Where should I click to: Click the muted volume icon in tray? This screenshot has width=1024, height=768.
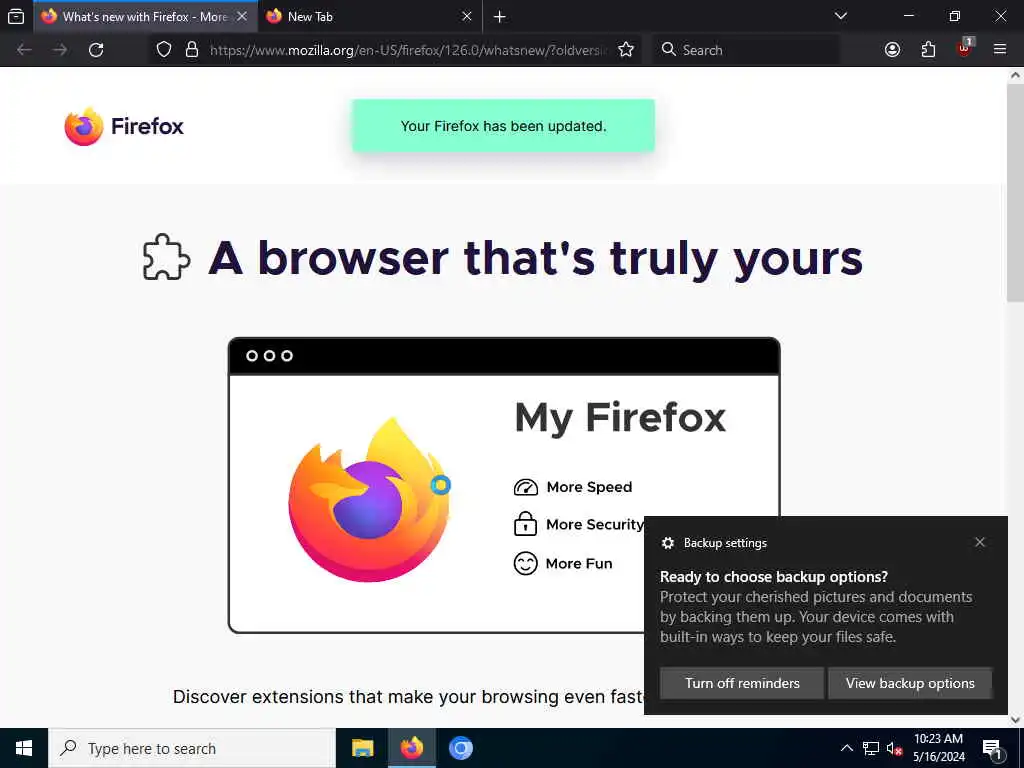(x=895, y=748)
